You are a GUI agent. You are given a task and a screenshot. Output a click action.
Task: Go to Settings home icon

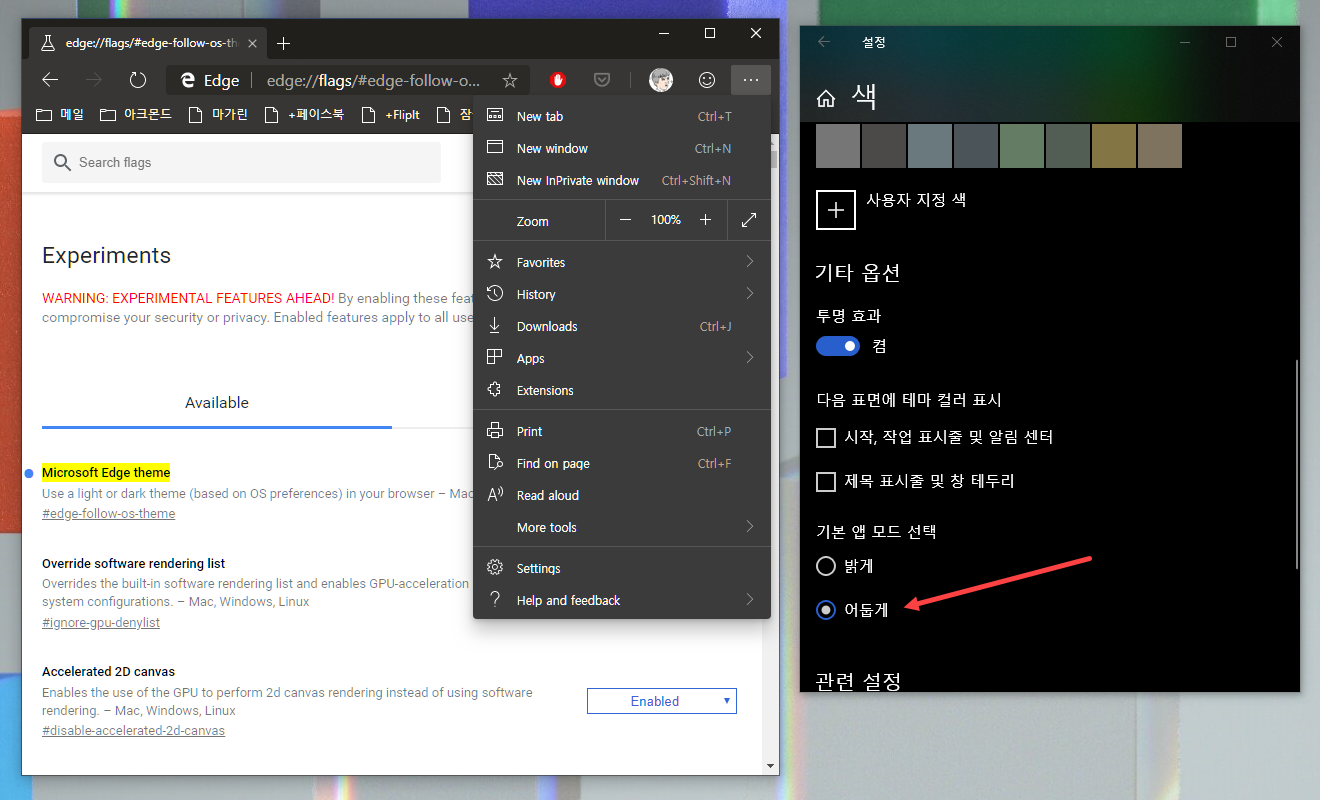[826, 98]
